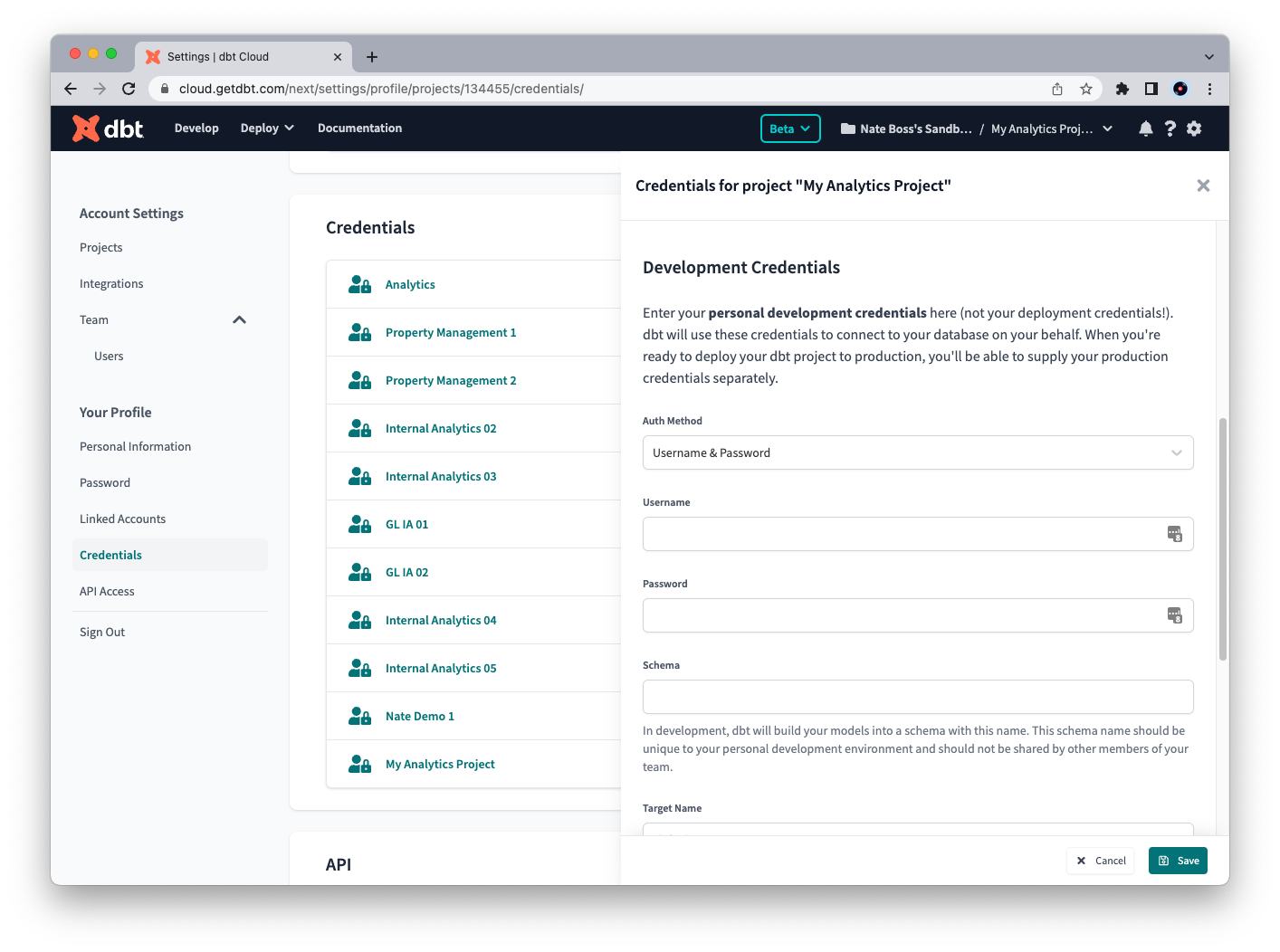Open the Auth Method dropdown
The width and height of the screenshot is (1280, 952).
tap(917, 452)
